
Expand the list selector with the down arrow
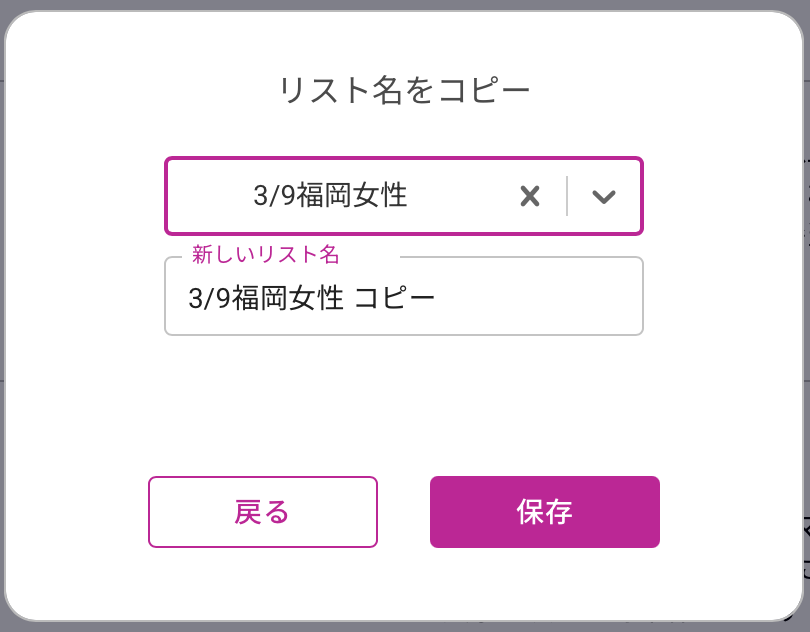coord(603,196)
